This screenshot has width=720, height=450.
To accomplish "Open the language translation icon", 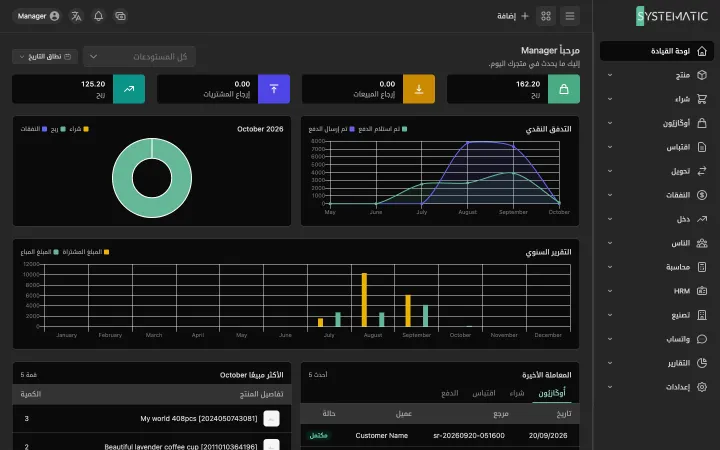I will (76, 16).
